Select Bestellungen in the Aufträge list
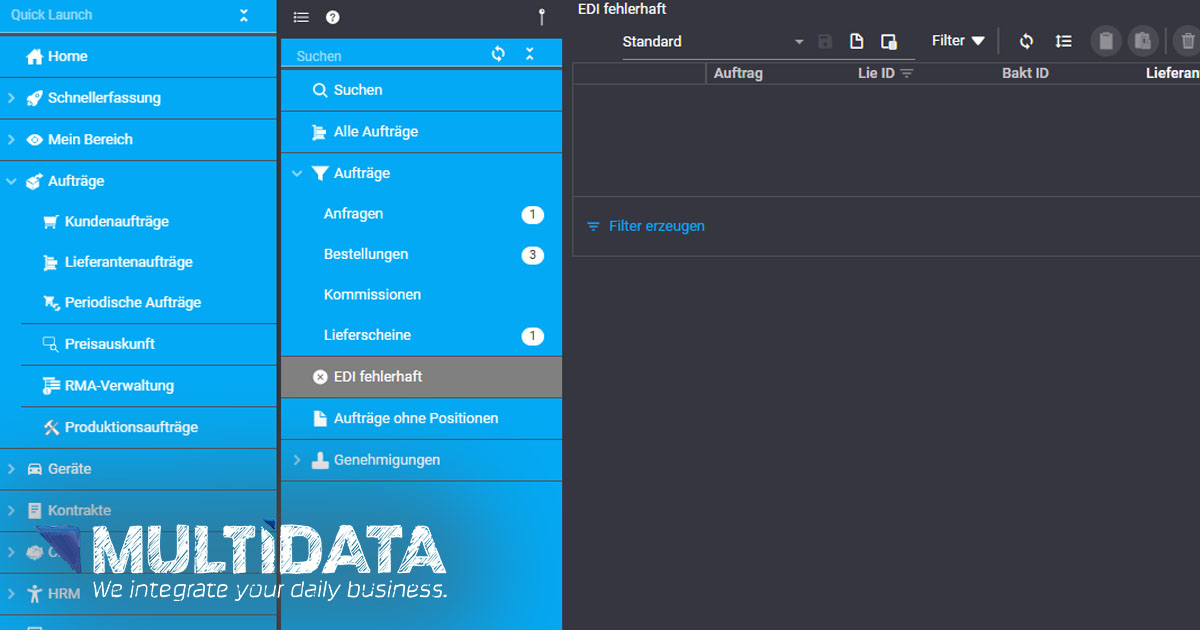This screenshot has height=630, width=1200. pos(366,254)
